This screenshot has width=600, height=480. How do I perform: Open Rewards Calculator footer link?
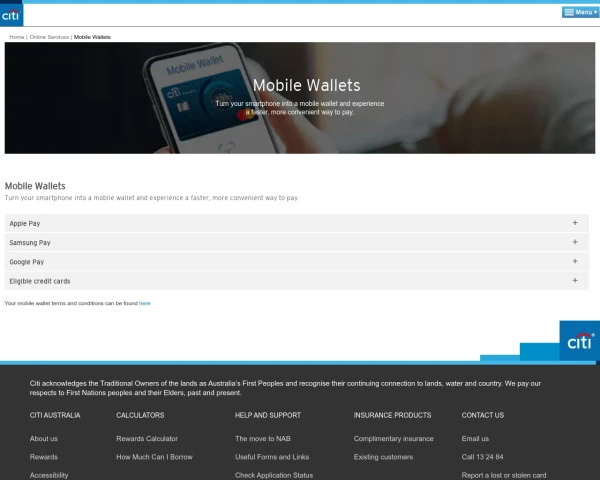pos(147,439)
